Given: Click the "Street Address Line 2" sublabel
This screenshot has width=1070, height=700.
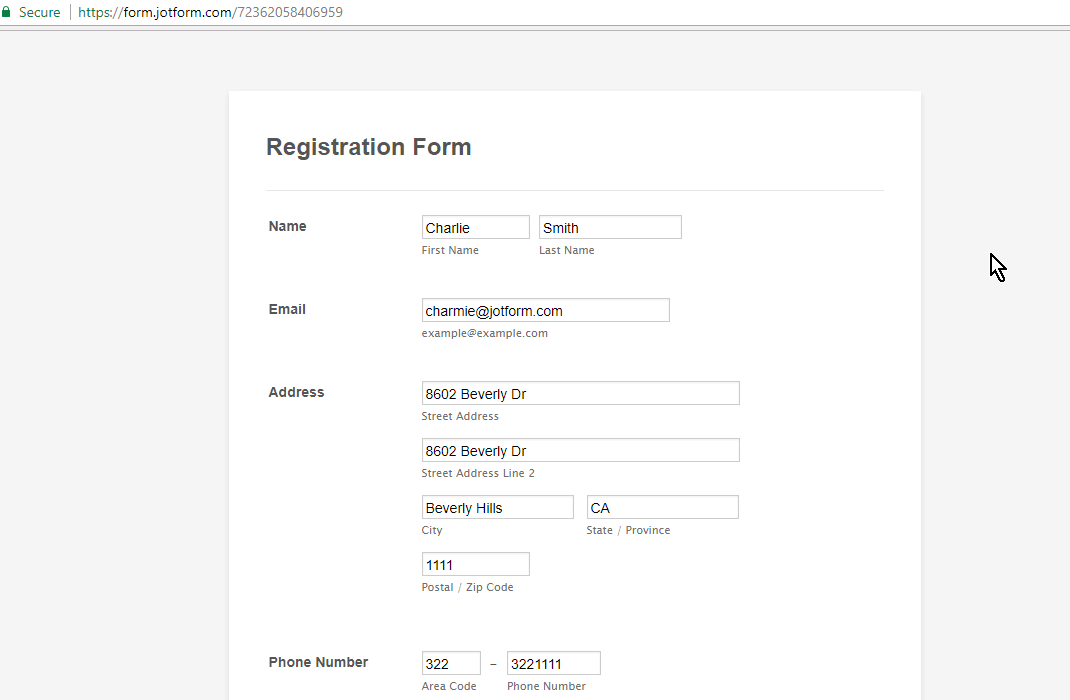Looking at the screenshot, I should (x=478, y=473).
